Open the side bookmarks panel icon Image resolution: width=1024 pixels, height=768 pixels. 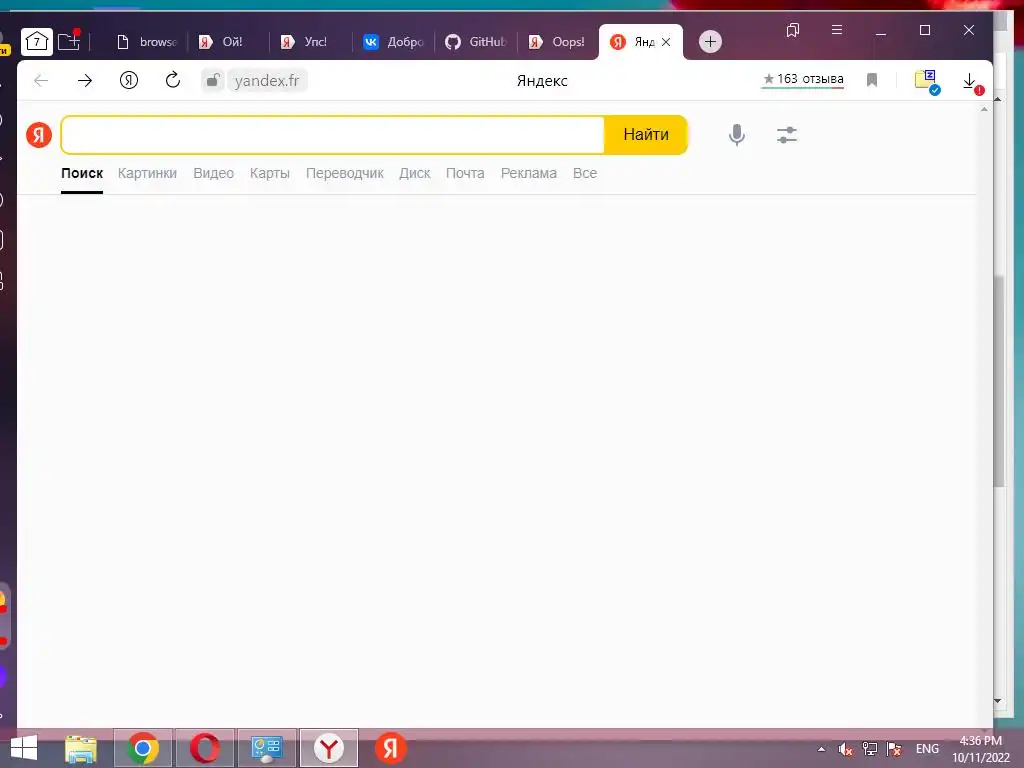point(793,30)
